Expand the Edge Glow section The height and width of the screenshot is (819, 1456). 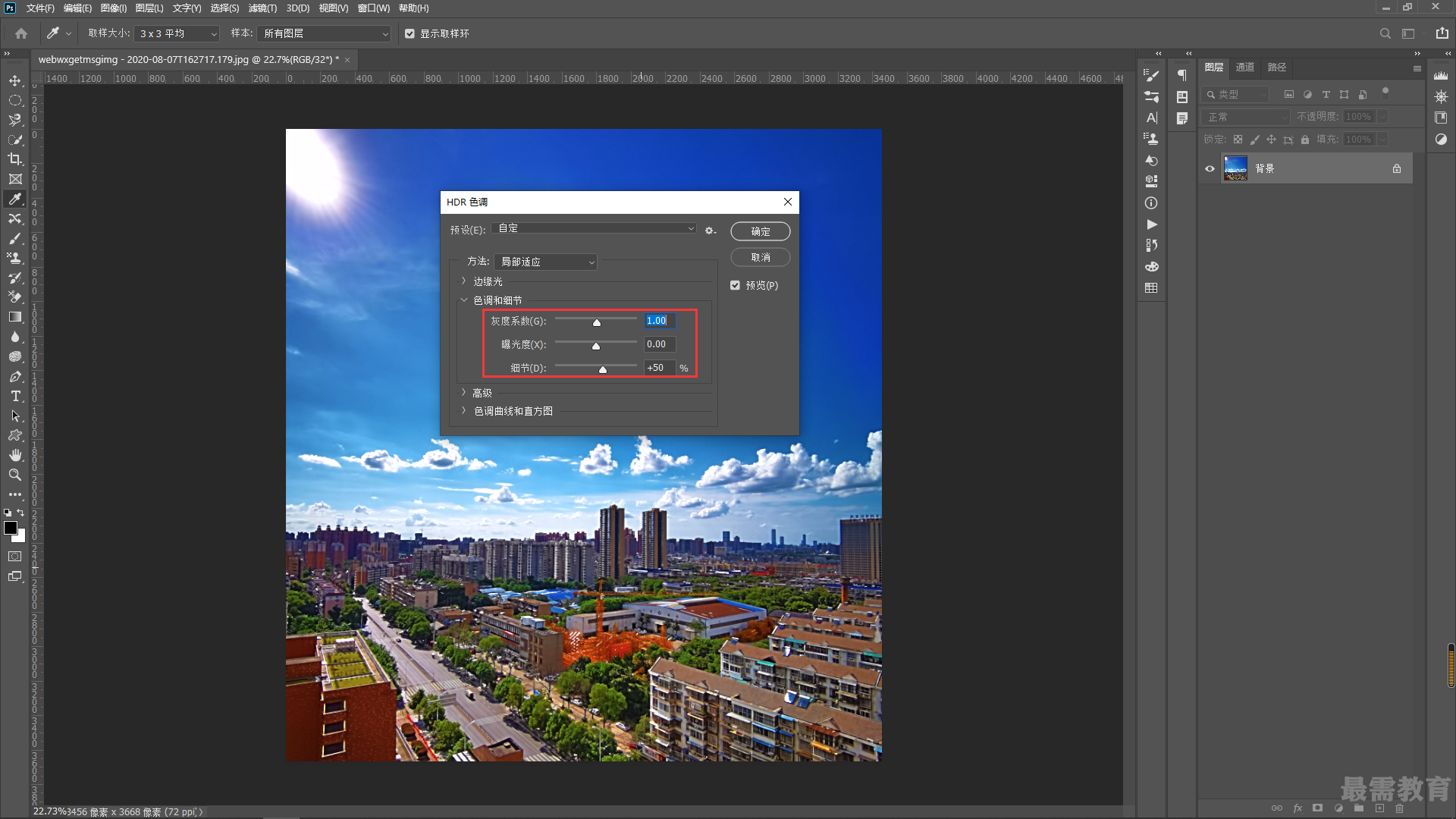pos(464,281)
